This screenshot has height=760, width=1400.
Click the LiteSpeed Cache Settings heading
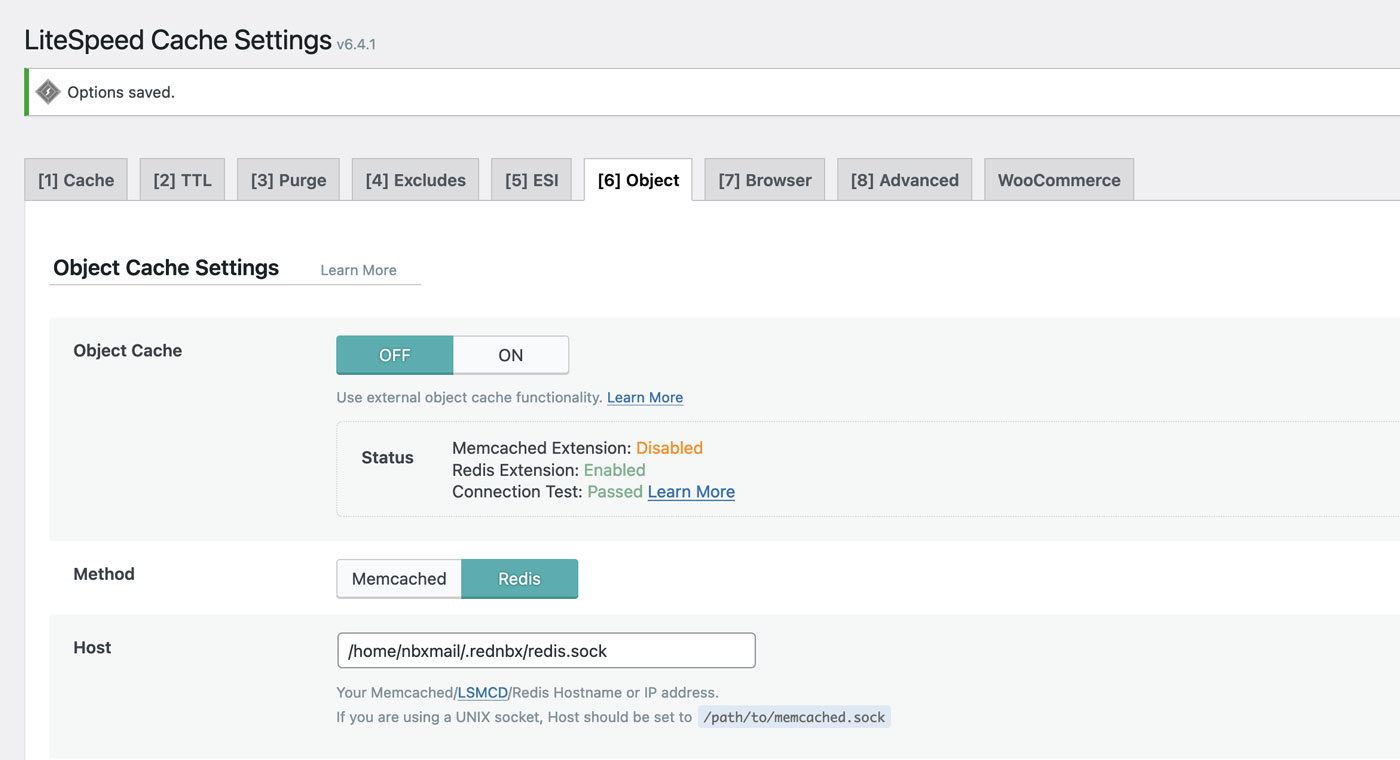(178, 40)
